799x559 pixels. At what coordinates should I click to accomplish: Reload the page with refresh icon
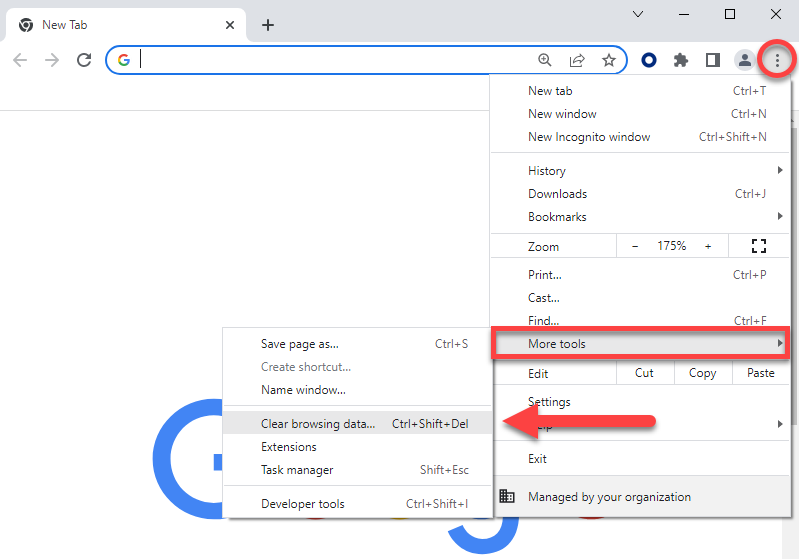click(x=84, y=60)
